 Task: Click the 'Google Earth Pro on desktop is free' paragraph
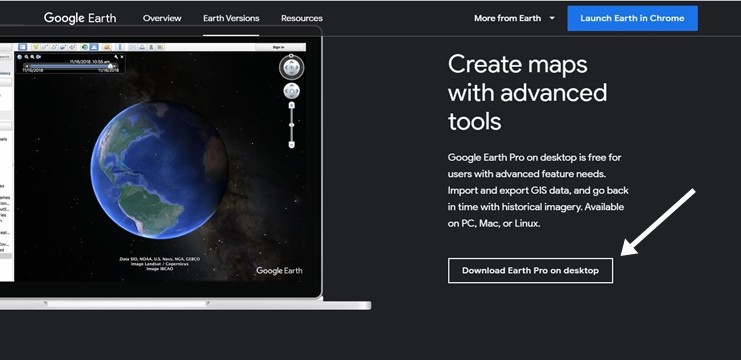tap(538, 190)
